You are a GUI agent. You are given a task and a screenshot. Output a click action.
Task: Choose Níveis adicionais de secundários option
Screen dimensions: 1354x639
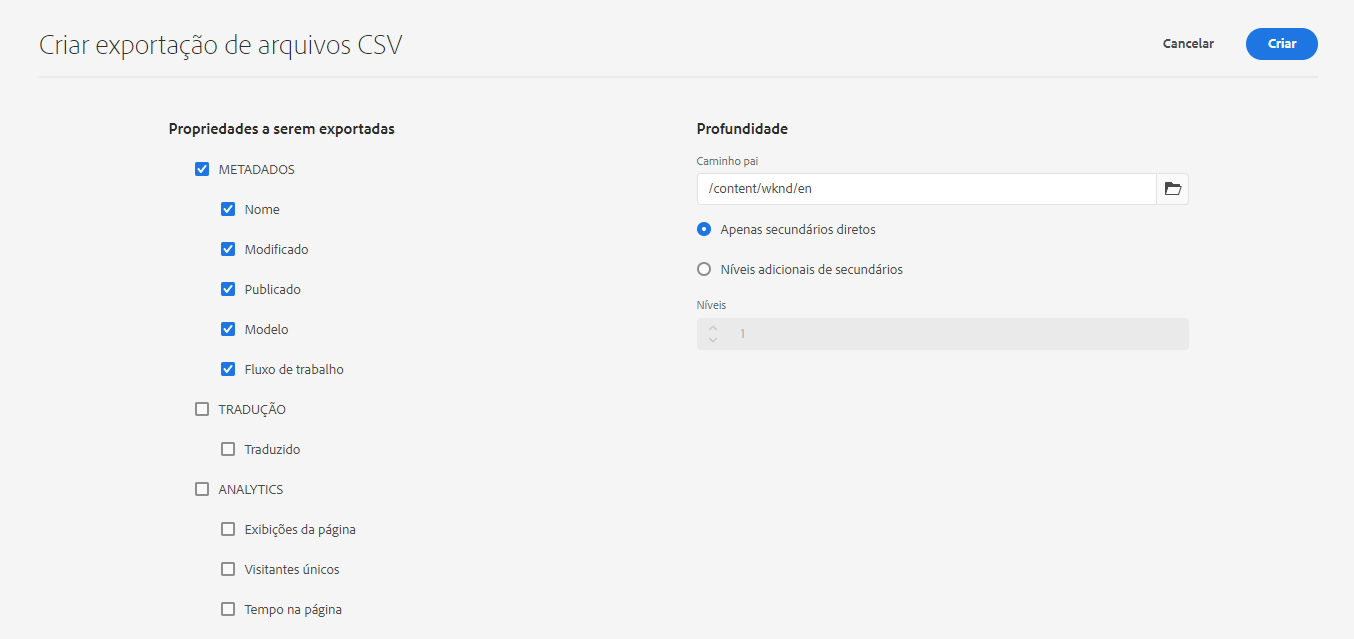coord(704,269)
